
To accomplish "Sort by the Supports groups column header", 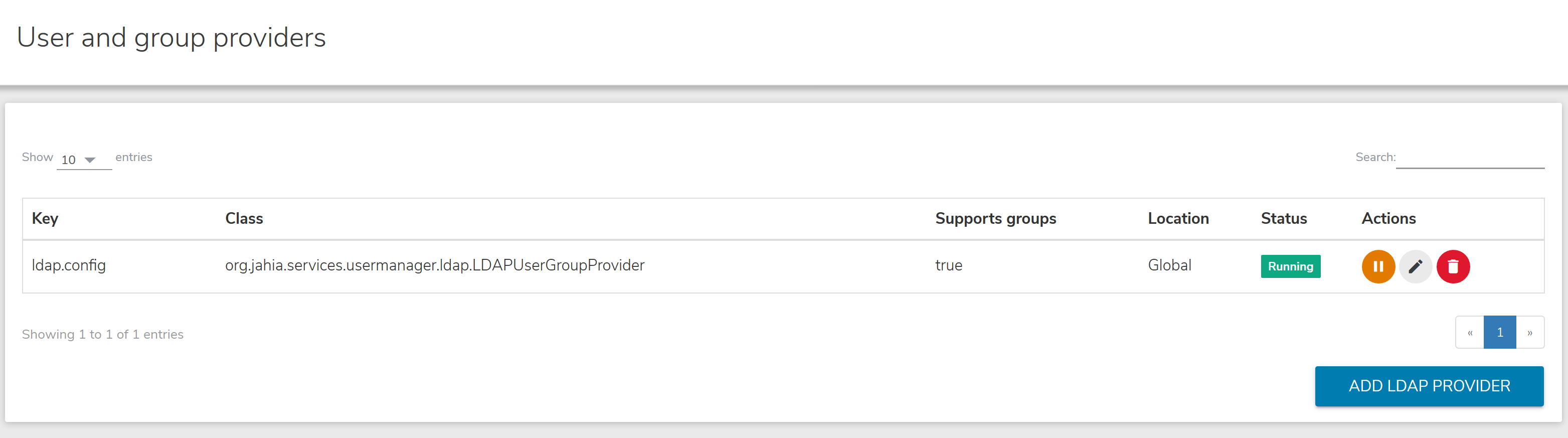I will [x=995, y=219].
